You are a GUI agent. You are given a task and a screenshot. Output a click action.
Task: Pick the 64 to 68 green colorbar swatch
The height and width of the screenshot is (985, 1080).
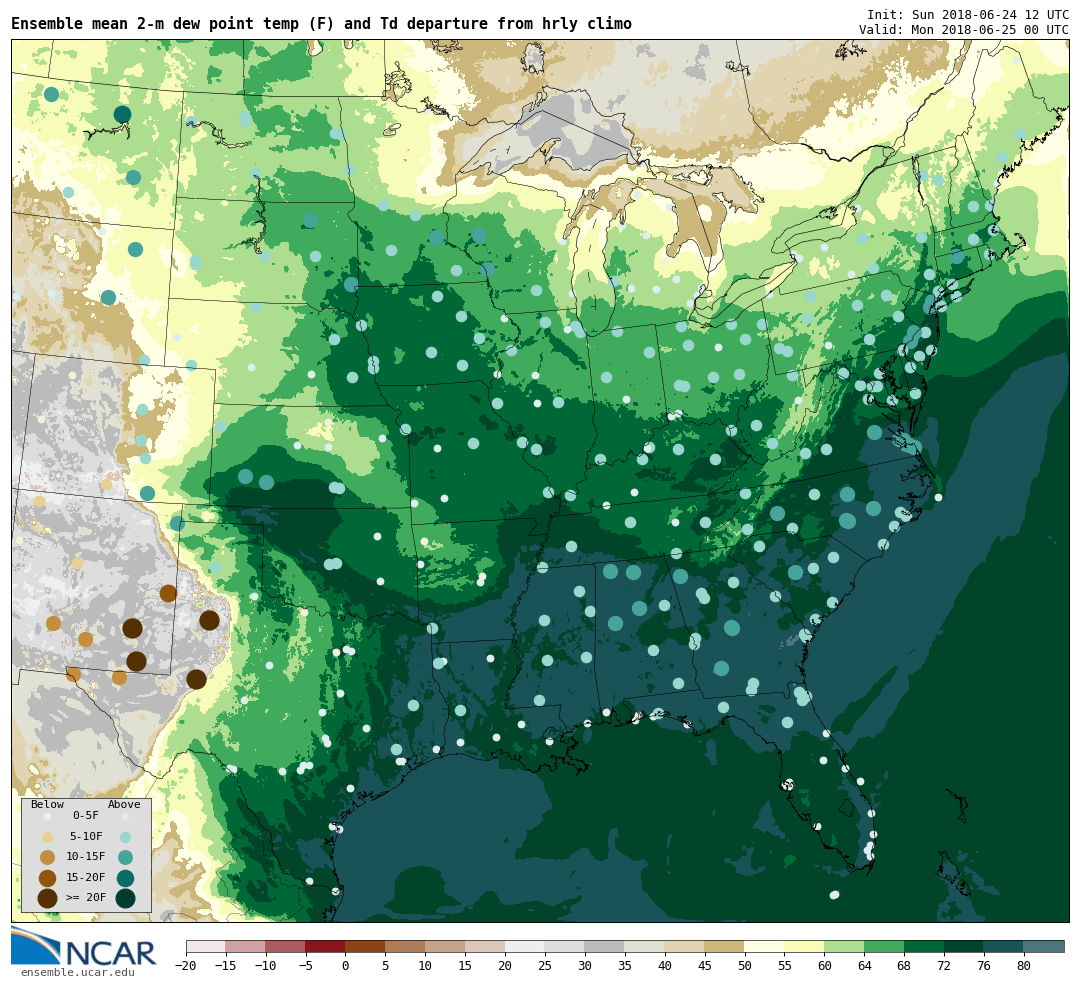(885, 946)
